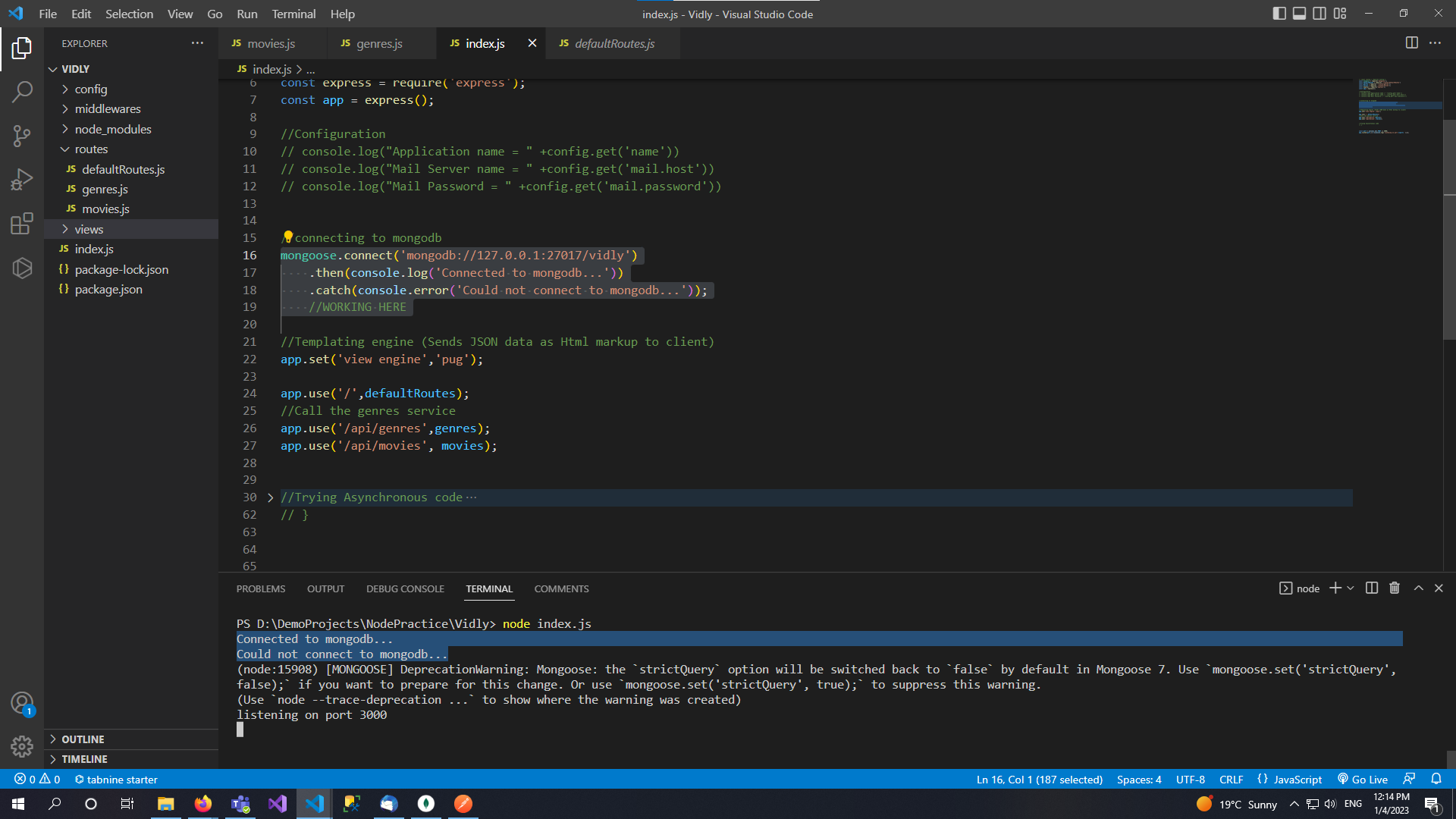Open the DEBUG CONSOLE panel tab

point(405,589)
